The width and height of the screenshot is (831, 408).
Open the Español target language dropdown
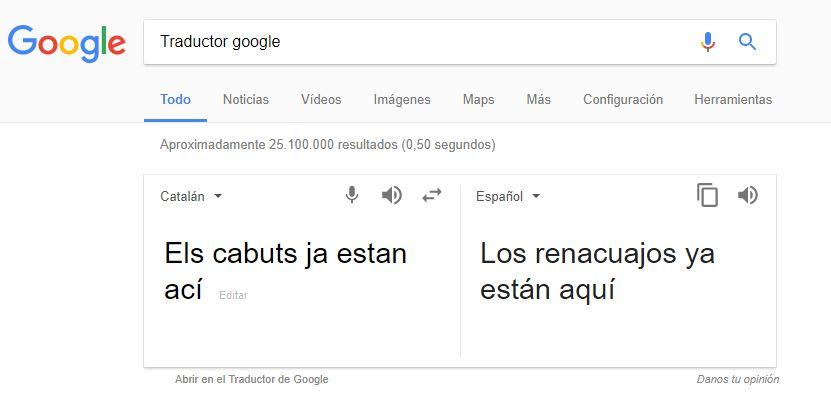click(508, 197)
